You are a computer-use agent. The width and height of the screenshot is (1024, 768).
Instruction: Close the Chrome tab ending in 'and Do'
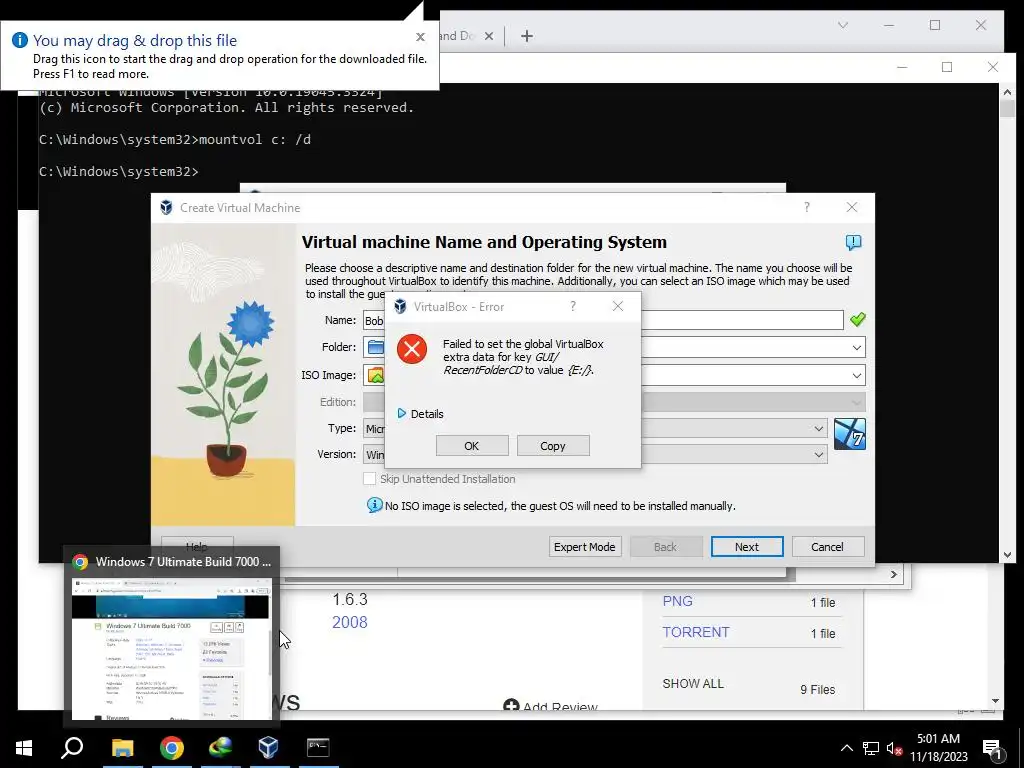[488, 36]
